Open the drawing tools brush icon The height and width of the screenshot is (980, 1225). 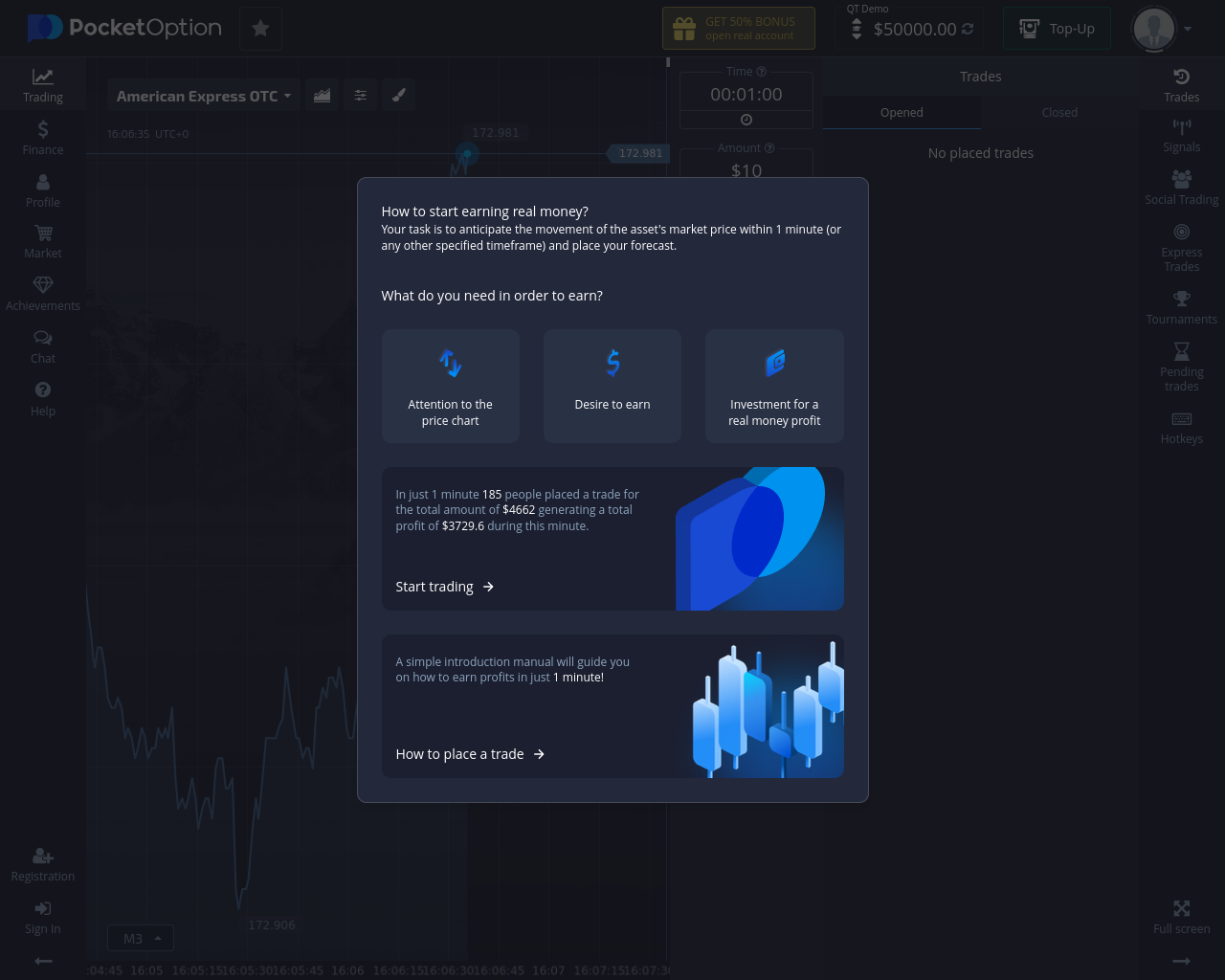[399, 95]
